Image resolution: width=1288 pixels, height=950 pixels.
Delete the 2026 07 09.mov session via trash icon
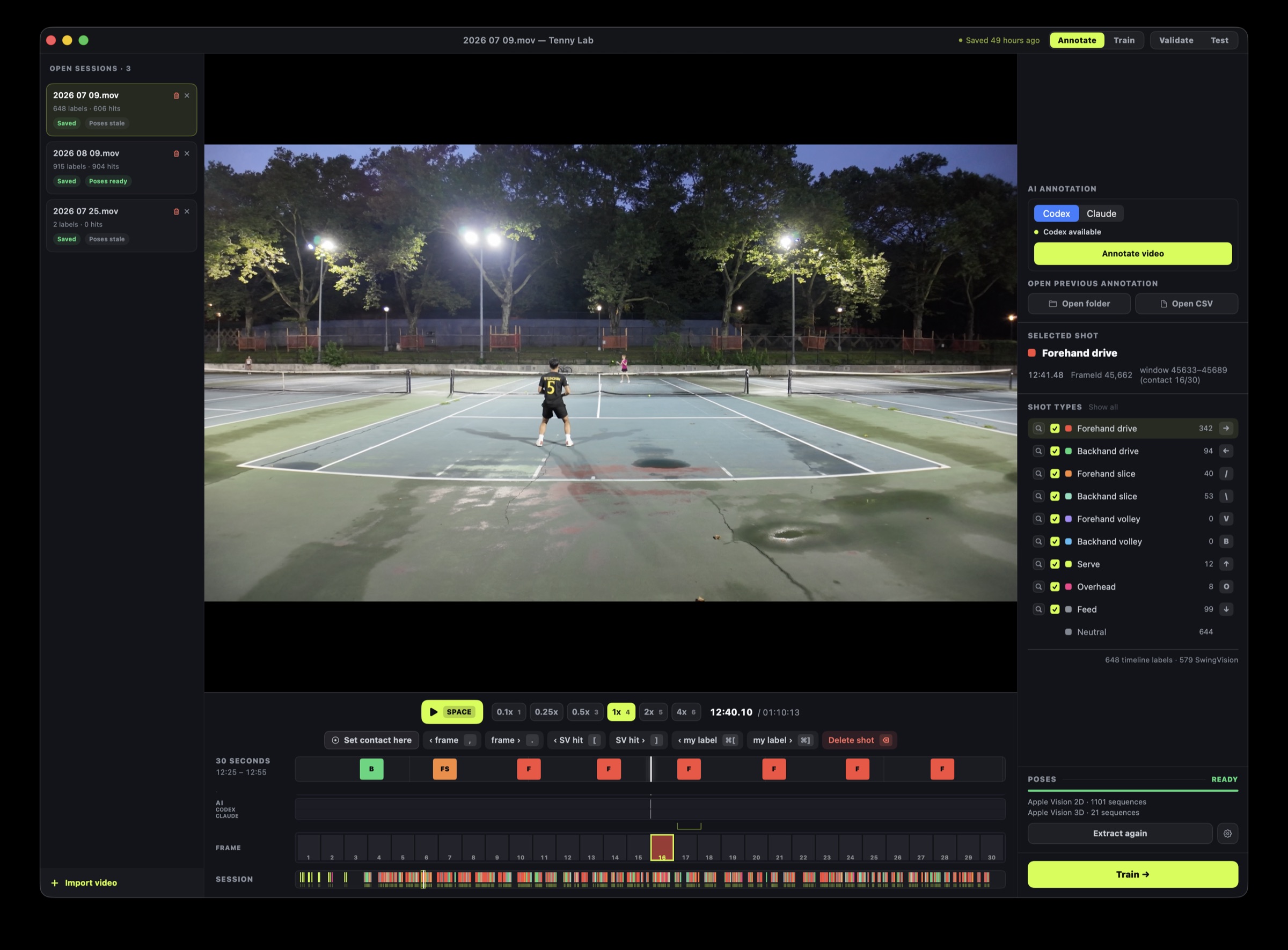[176, 96]
